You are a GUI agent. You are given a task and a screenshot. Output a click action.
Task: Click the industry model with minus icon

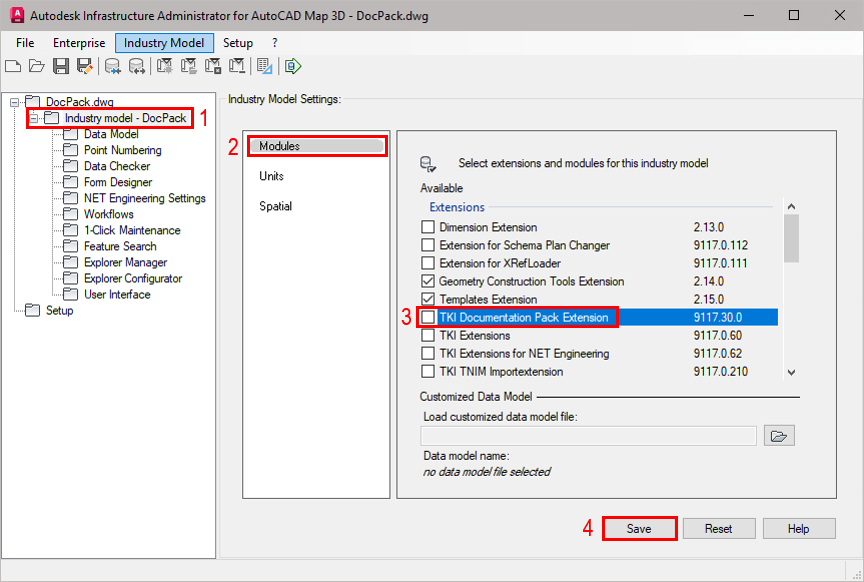point(237,67)
